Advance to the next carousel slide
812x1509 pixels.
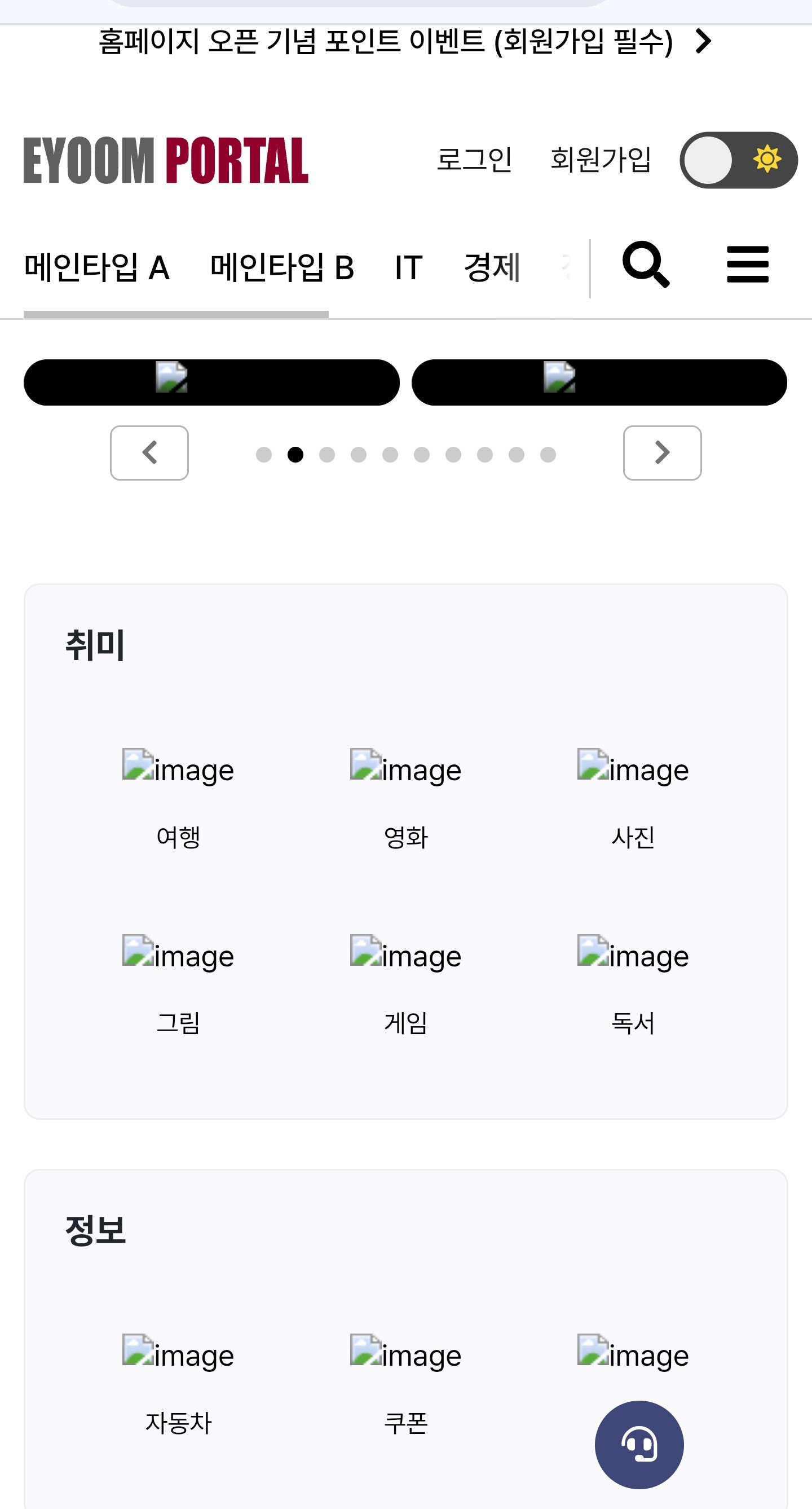662,453
